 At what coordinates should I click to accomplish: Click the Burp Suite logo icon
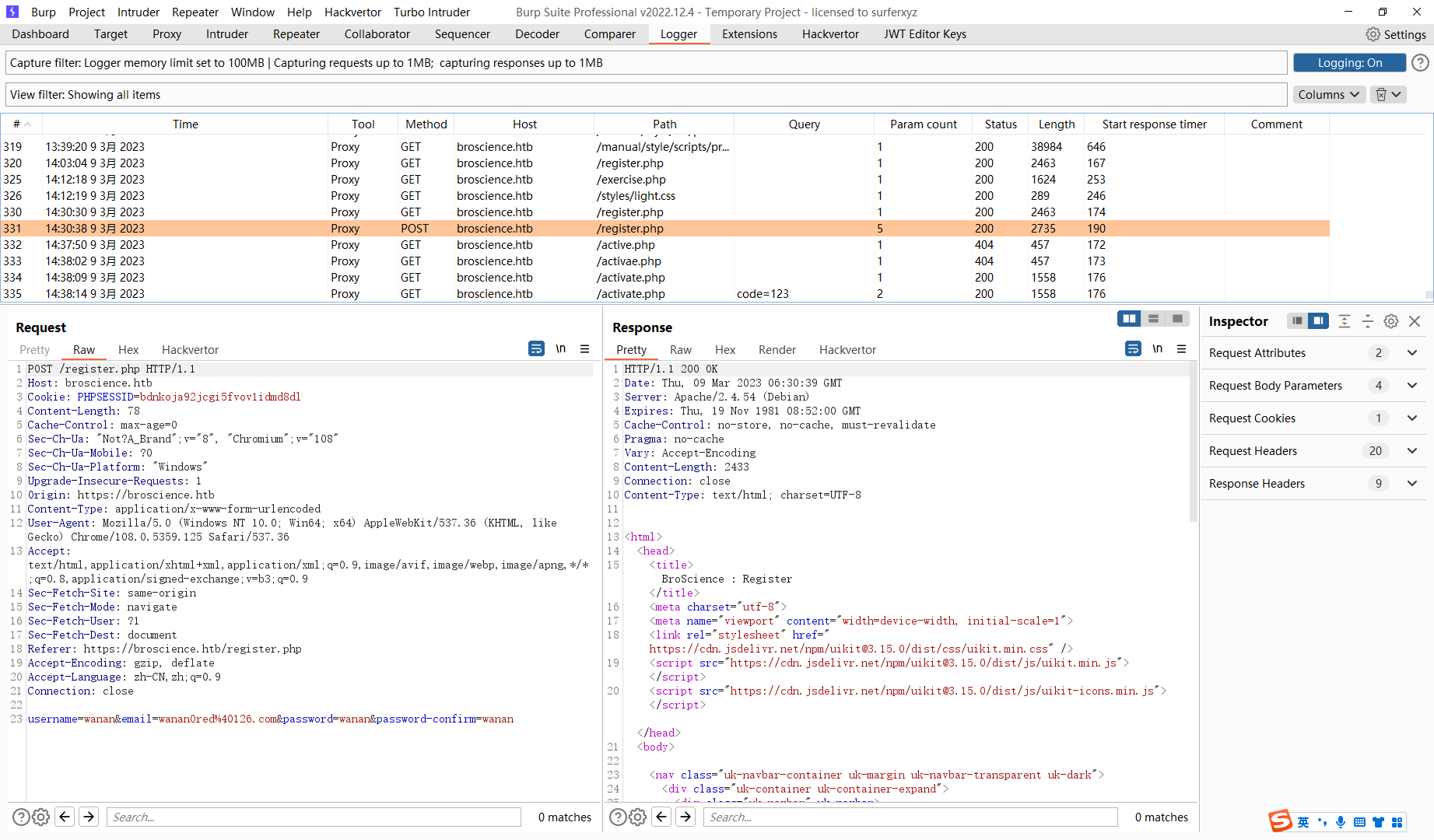(x=12, y=12)
